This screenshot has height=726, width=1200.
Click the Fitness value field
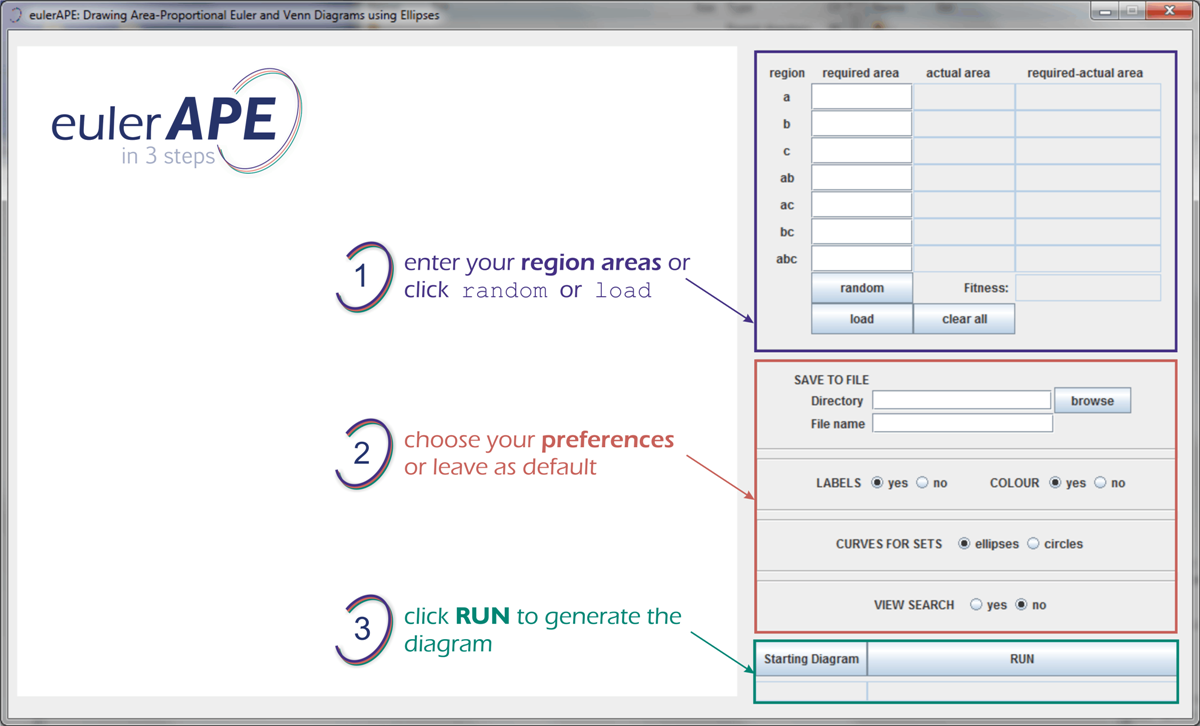click(x=1088, y=288)
